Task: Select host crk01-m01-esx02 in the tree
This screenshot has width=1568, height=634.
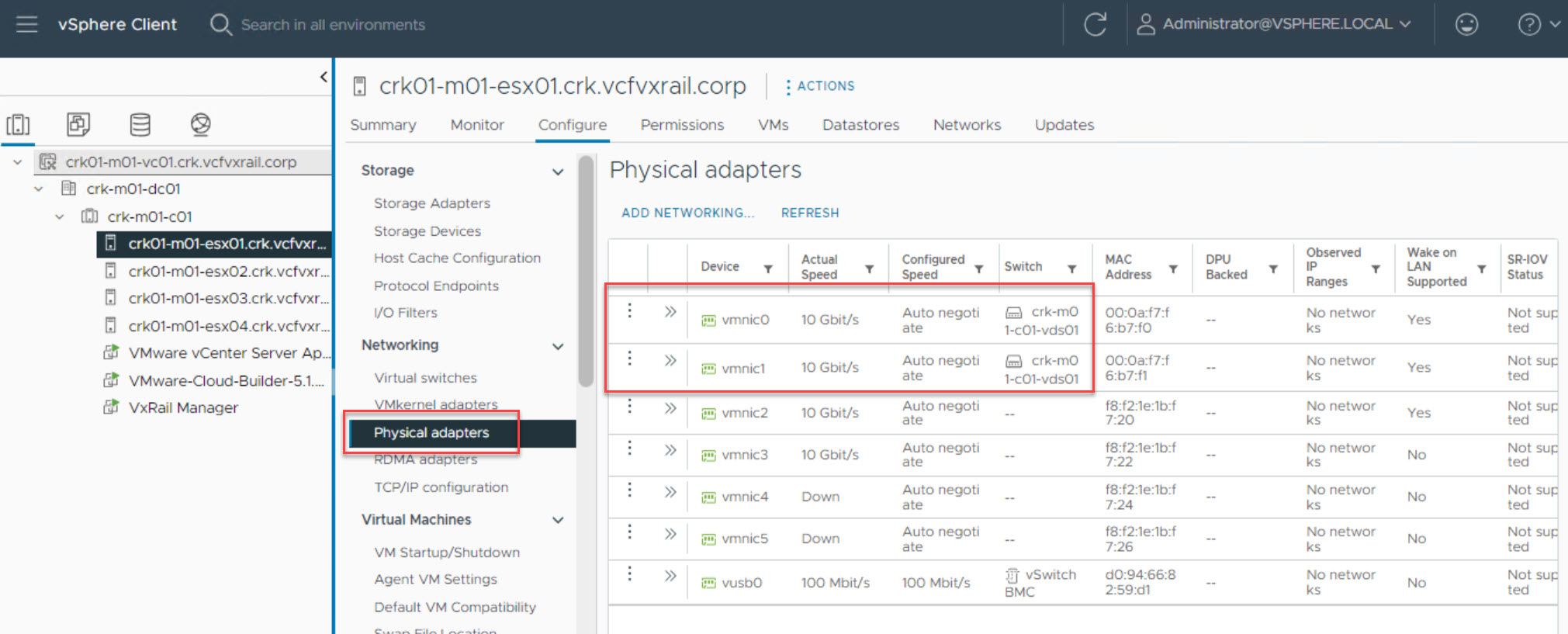Action: point(228,272)
